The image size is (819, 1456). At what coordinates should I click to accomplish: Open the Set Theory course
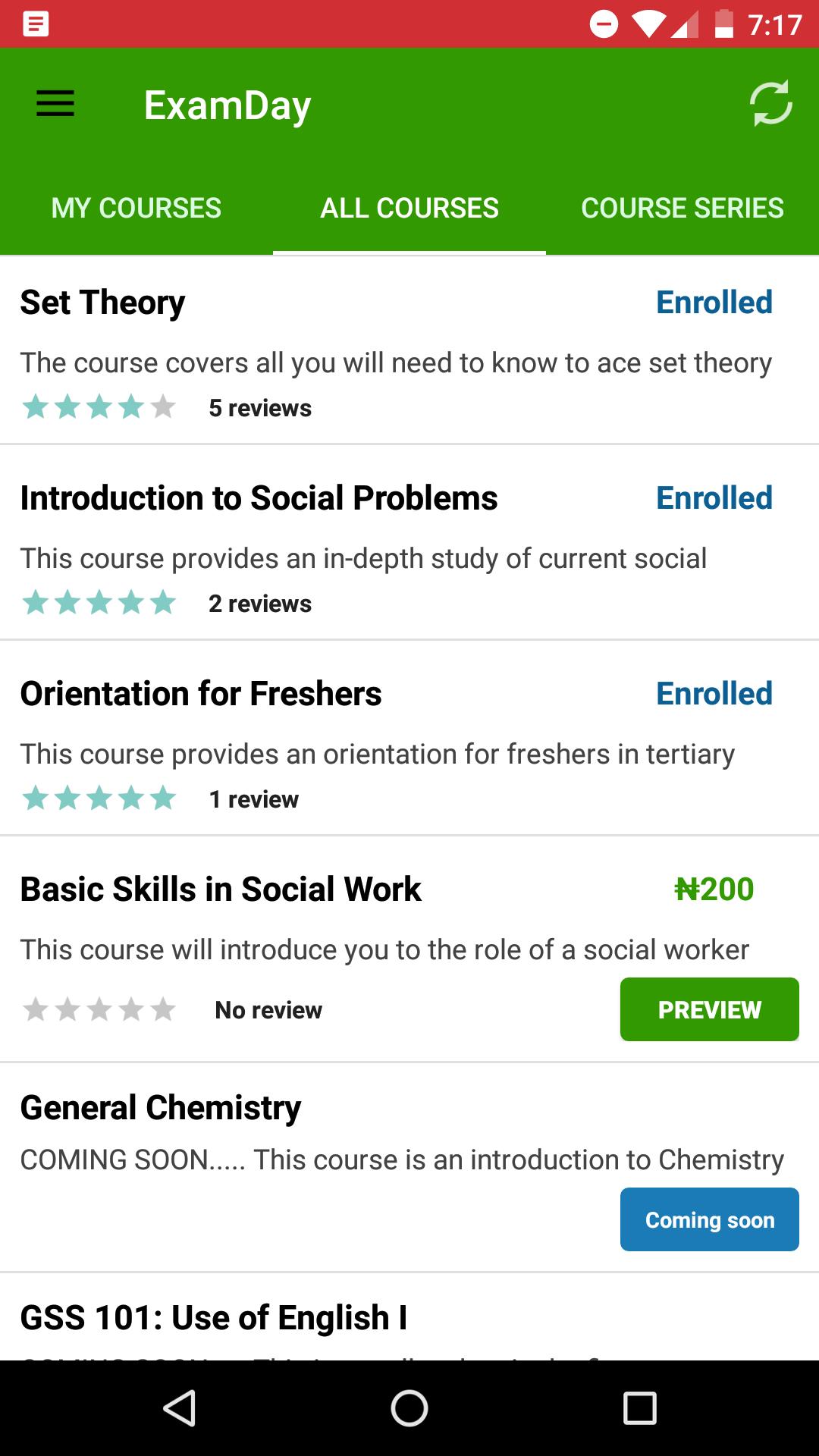[409, 351]
